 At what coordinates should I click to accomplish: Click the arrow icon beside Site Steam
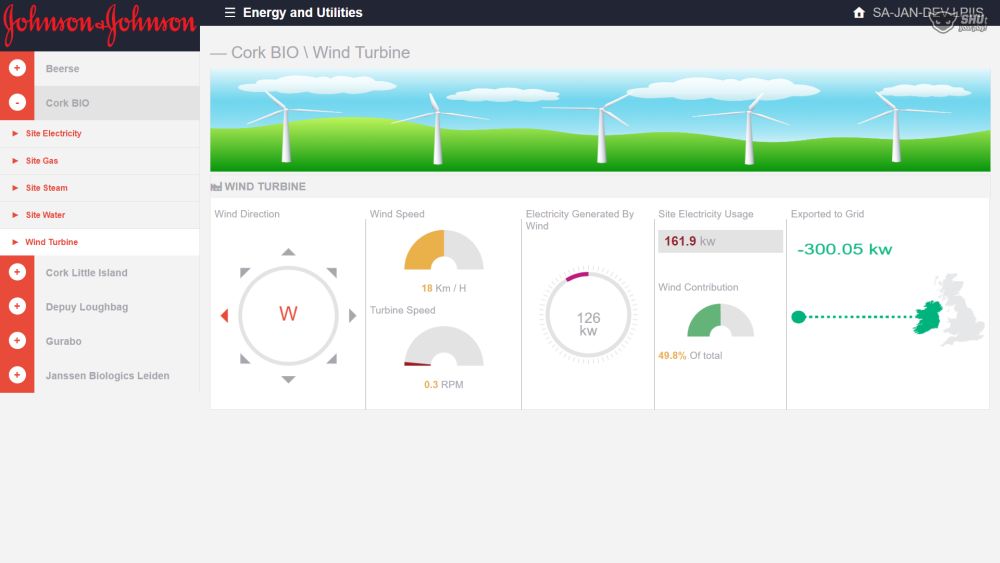[x=15, y=188]
